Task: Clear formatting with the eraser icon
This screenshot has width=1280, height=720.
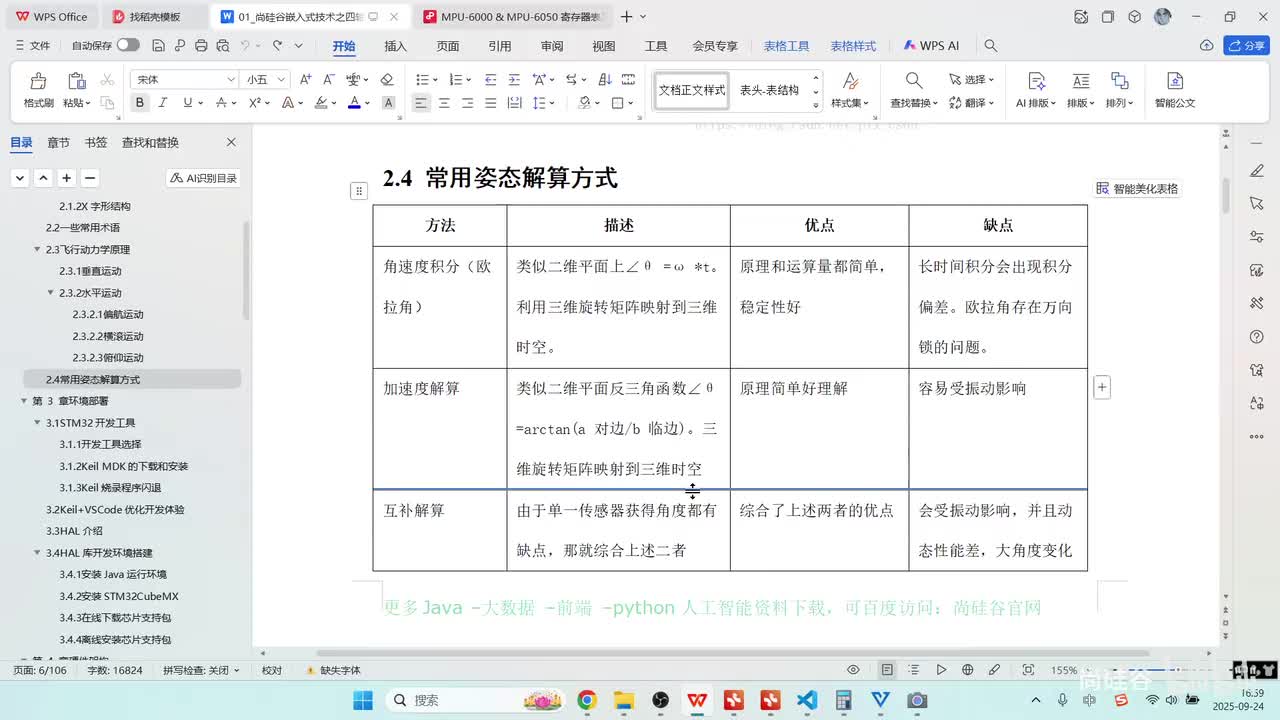Action: 387,79
